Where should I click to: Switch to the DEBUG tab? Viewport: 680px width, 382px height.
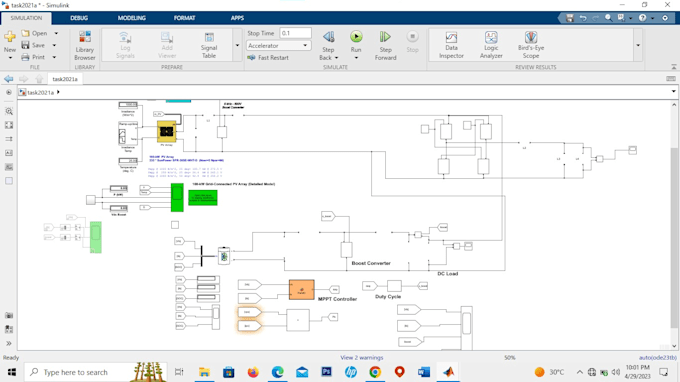(x=79, y=18)
